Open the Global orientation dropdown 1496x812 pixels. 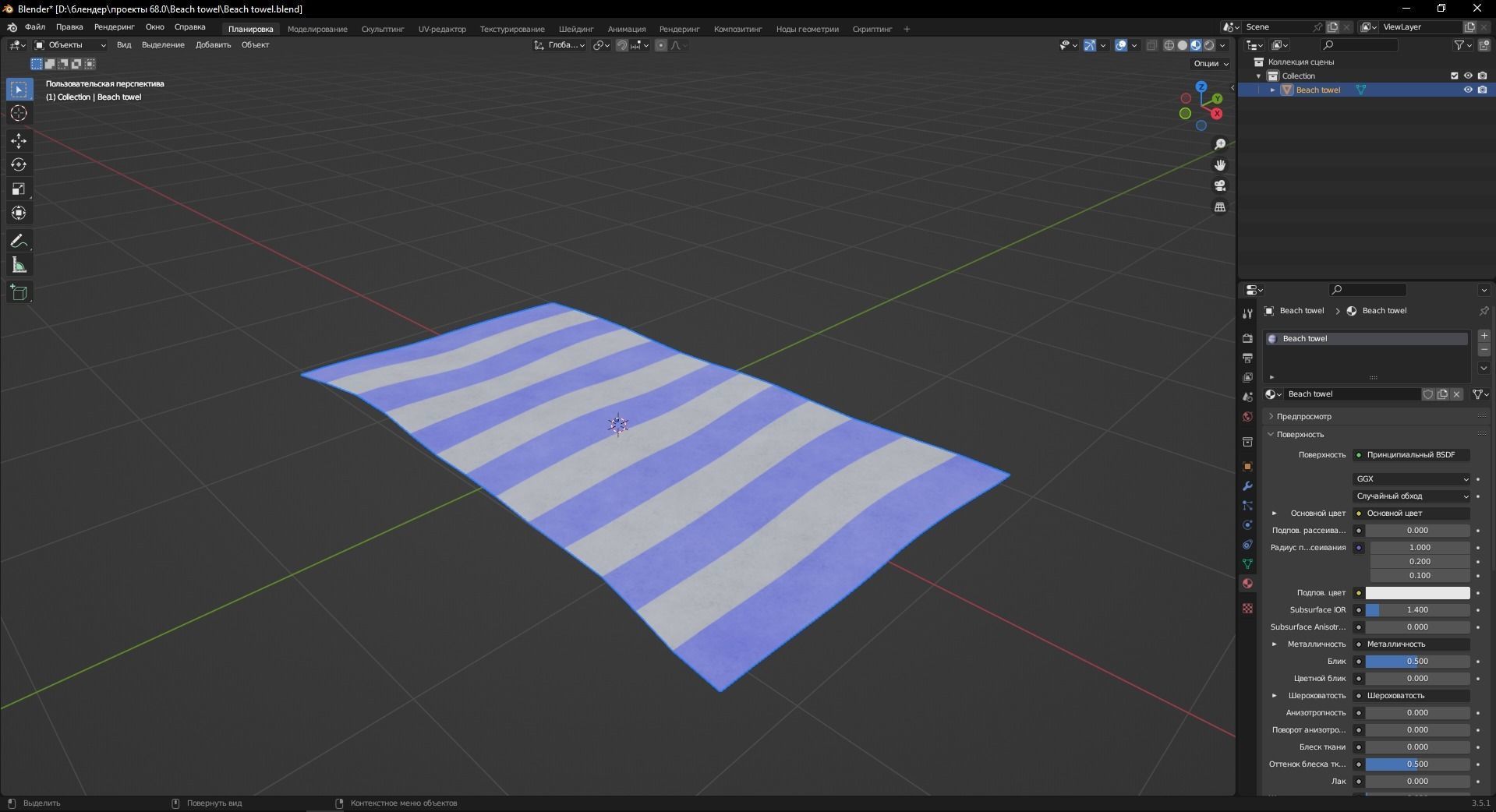click(x=560, y=45)
